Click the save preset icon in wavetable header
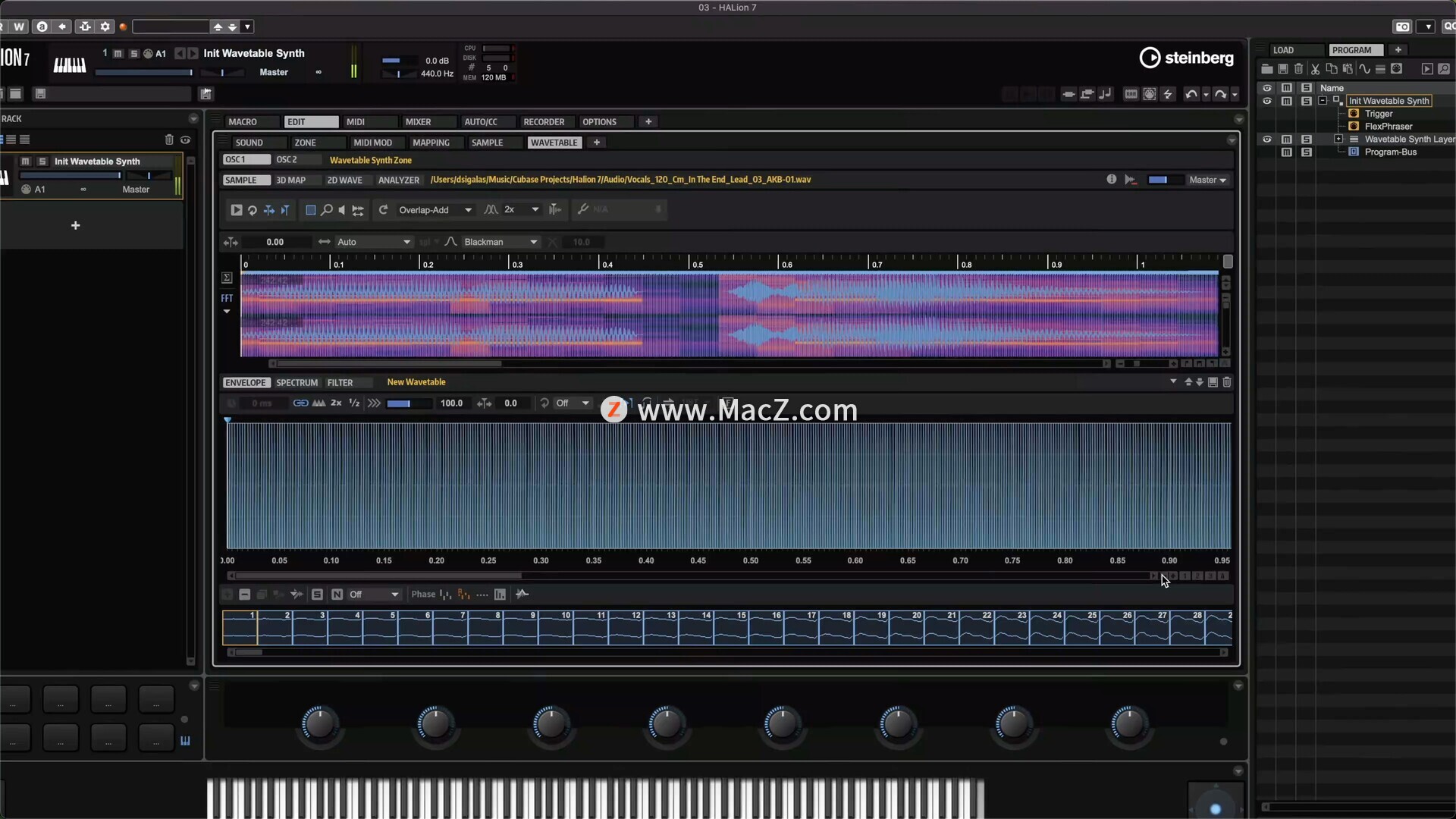Image resolution: width=1456 pixels, height=819 pixels. tap(1213, 382)
